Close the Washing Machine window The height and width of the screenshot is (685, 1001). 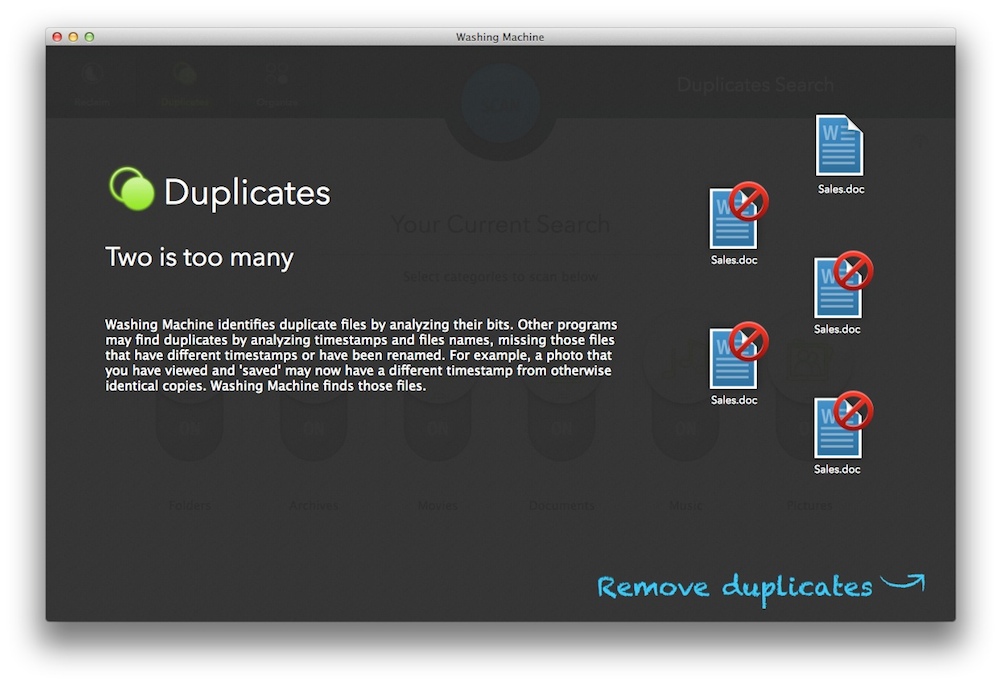click(57, 37)
